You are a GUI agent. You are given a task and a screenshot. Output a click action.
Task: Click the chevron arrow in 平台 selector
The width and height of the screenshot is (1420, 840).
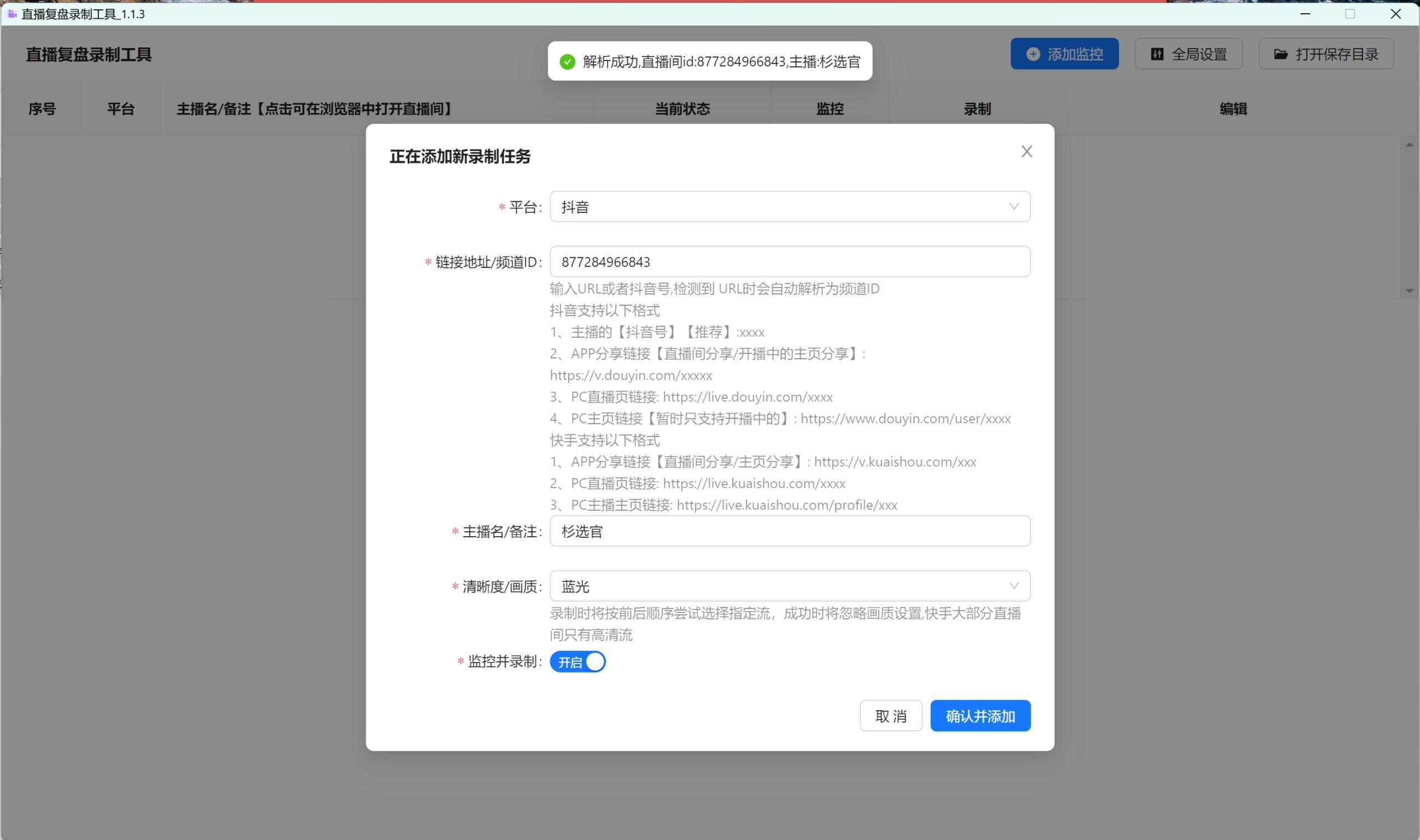[1013, 207]
